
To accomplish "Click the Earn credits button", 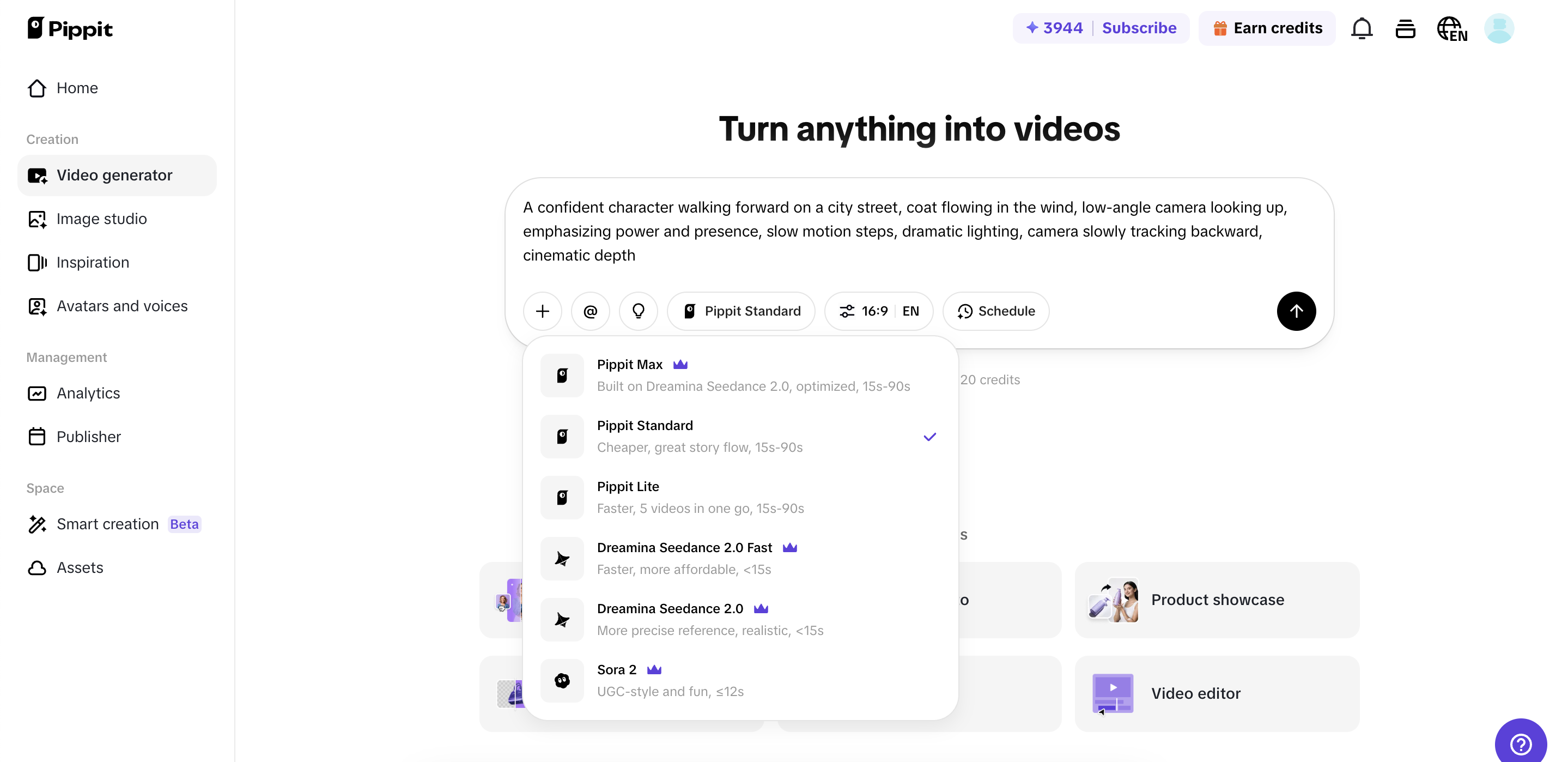I will (x=1267, y=27).
